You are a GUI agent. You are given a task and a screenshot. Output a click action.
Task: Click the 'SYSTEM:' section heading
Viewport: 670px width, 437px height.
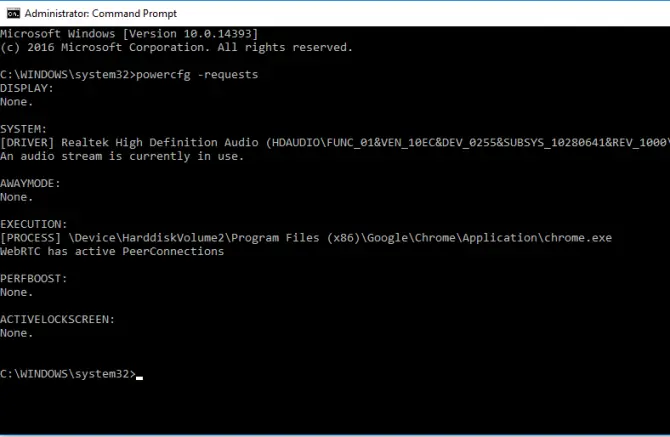(x=24, y=129)
